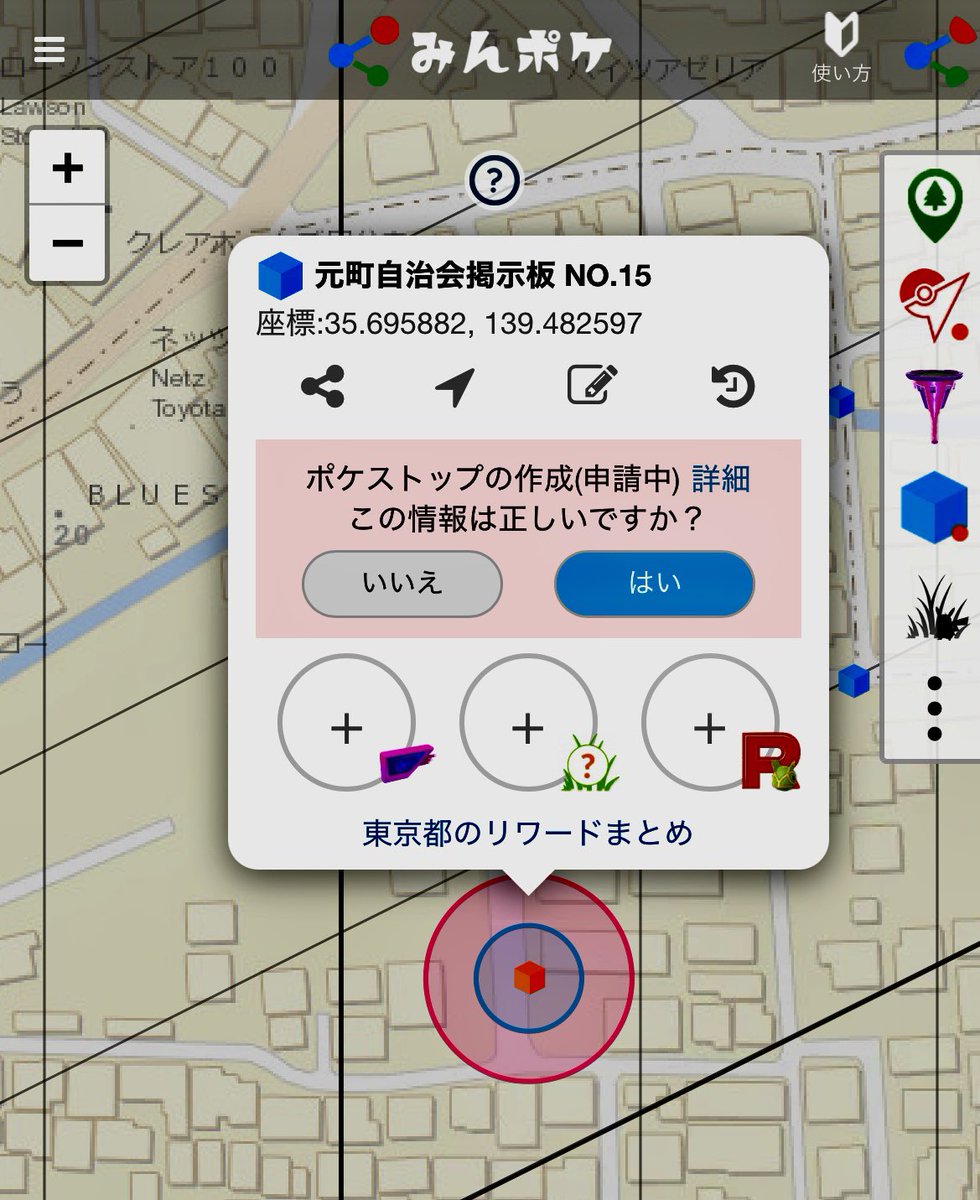
Task: Click the みんポケ logo title
Action: [x=511, y=50]
